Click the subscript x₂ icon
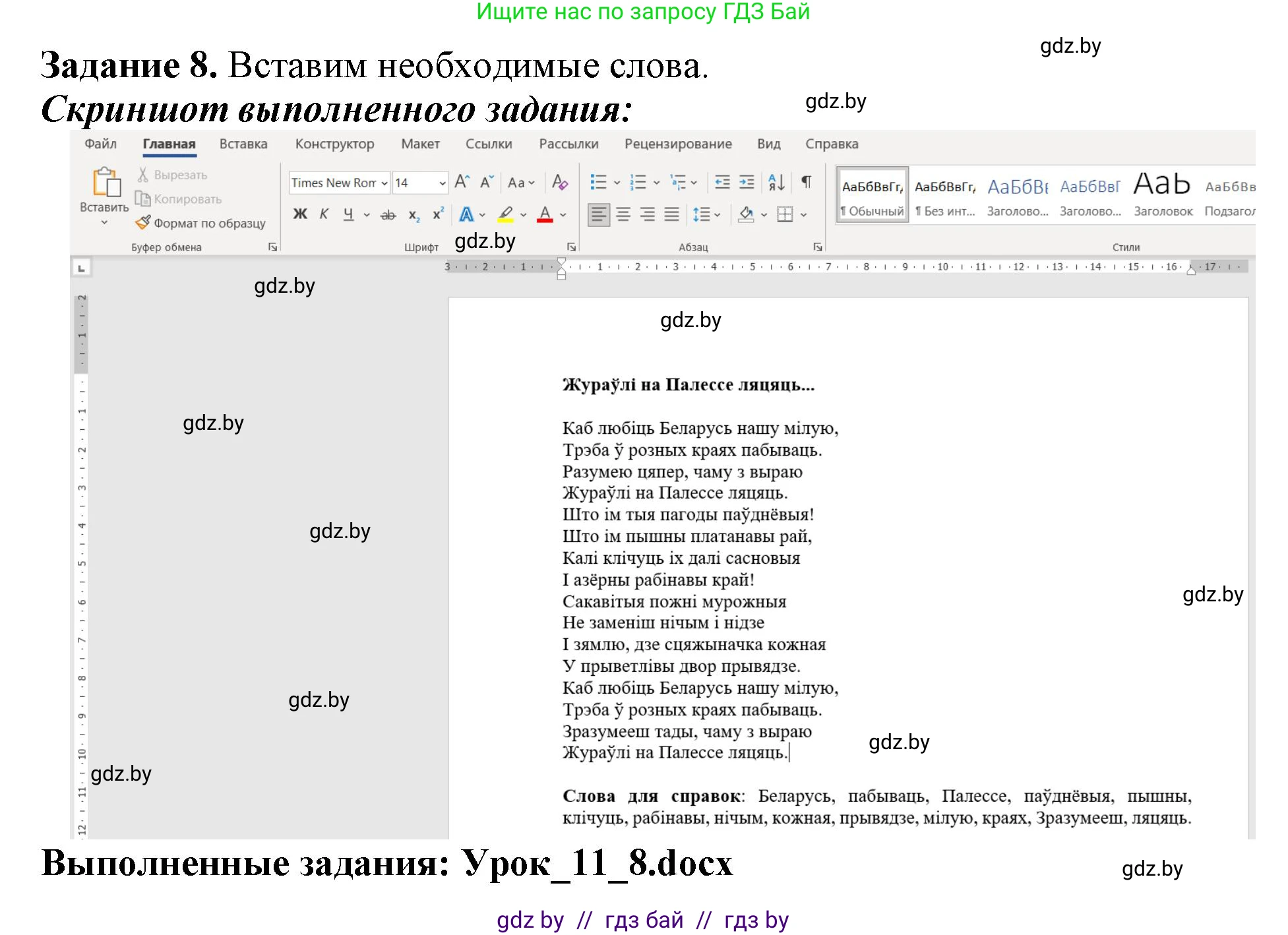The width and height of the screenshot is (1288, 935). pos(413,216)
